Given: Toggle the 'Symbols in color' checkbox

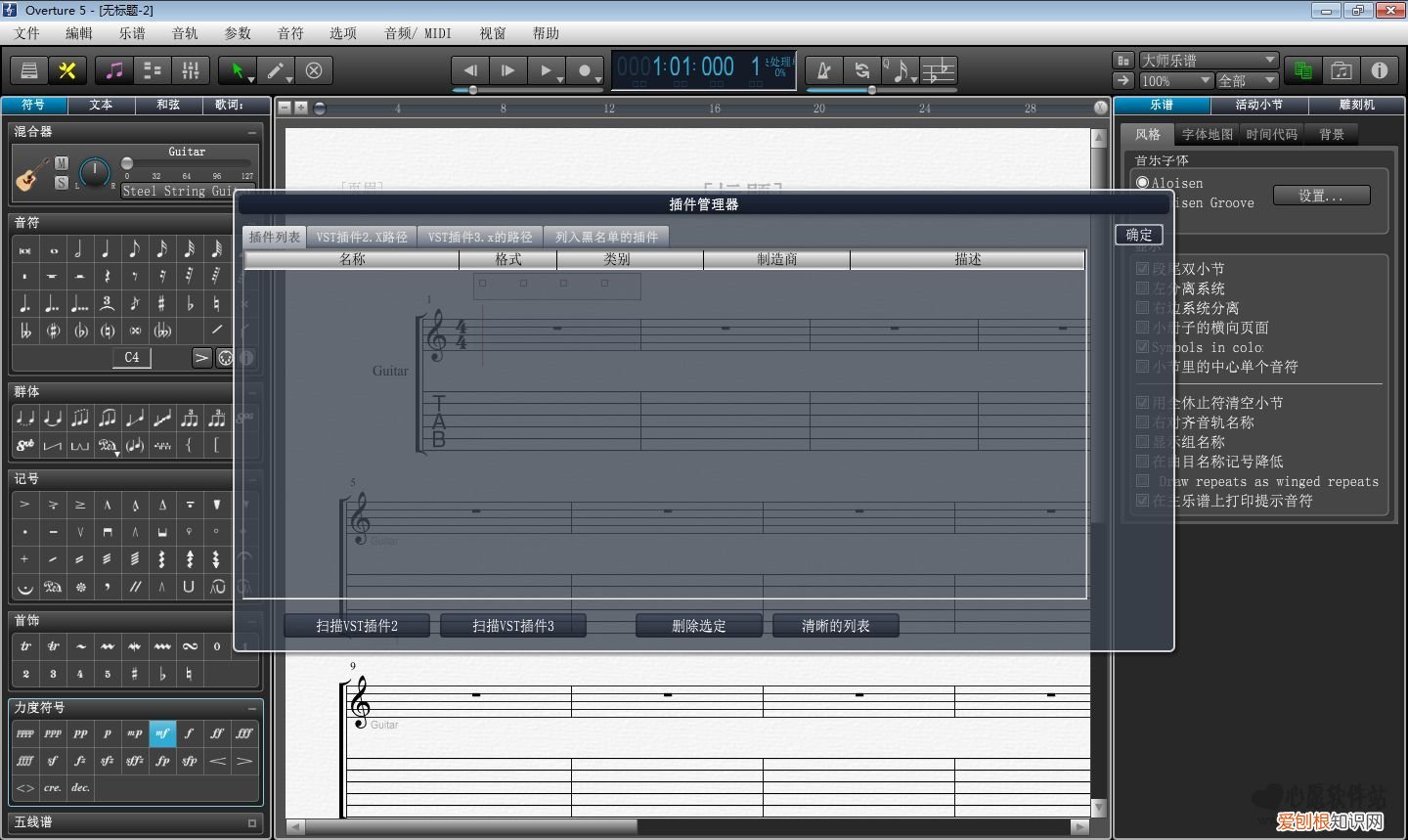Looking at the screenshot, I should coord(1142,347).
